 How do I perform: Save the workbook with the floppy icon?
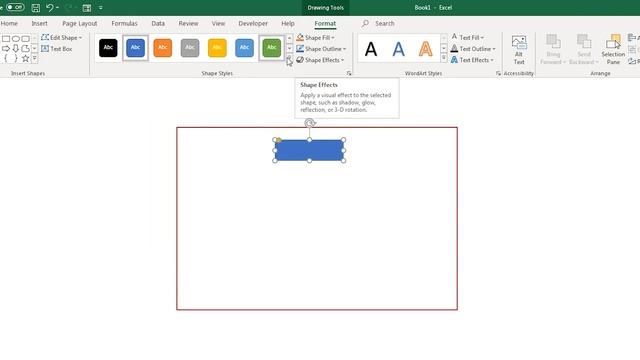click(36, 8)
